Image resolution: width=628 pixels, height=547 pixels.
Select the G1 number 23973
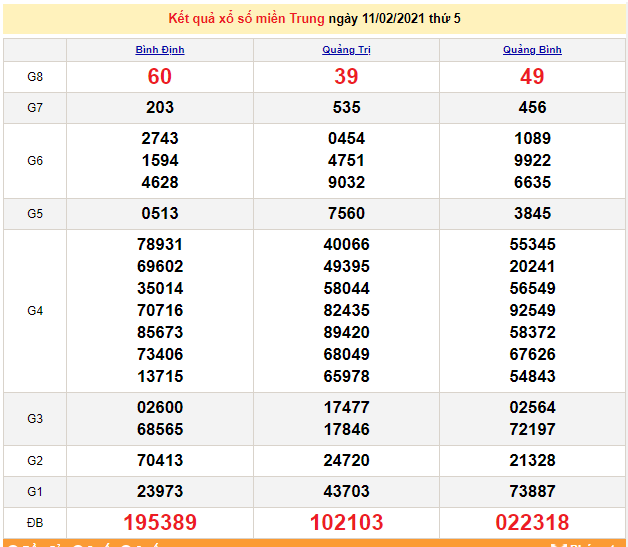[160, 491]
